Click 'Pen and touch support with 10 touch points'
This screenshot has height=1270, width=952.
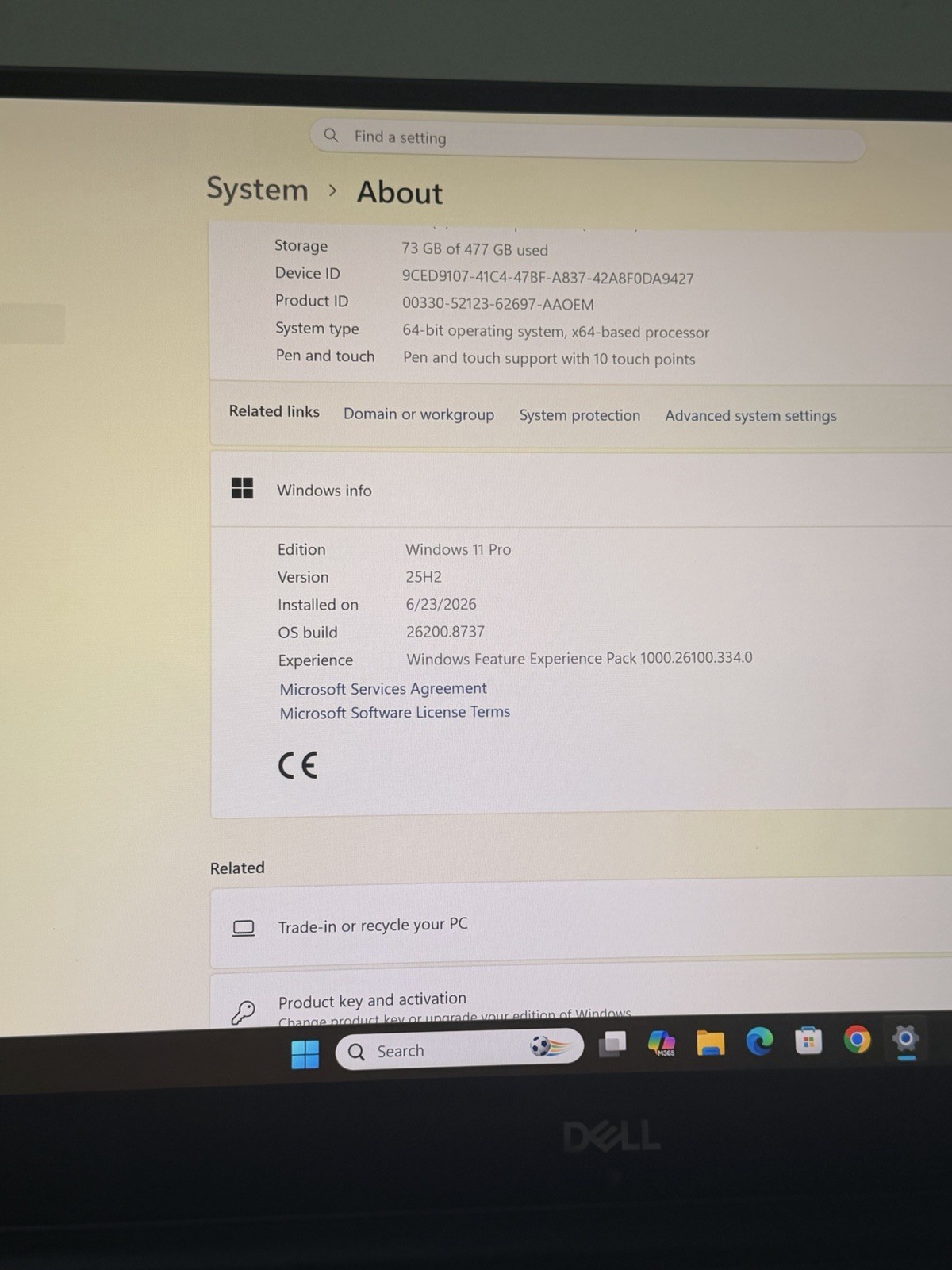pos(549,358)
